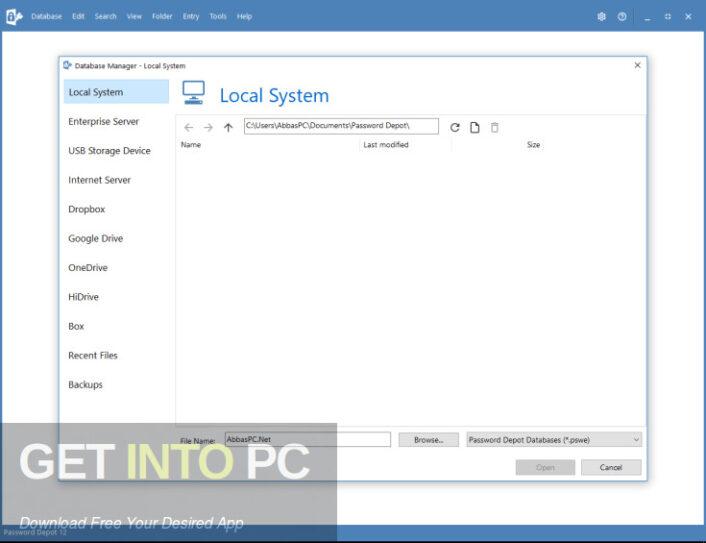Open the Search menu
The height and width of the screenshot is (543, 706).
coord(105,16)
